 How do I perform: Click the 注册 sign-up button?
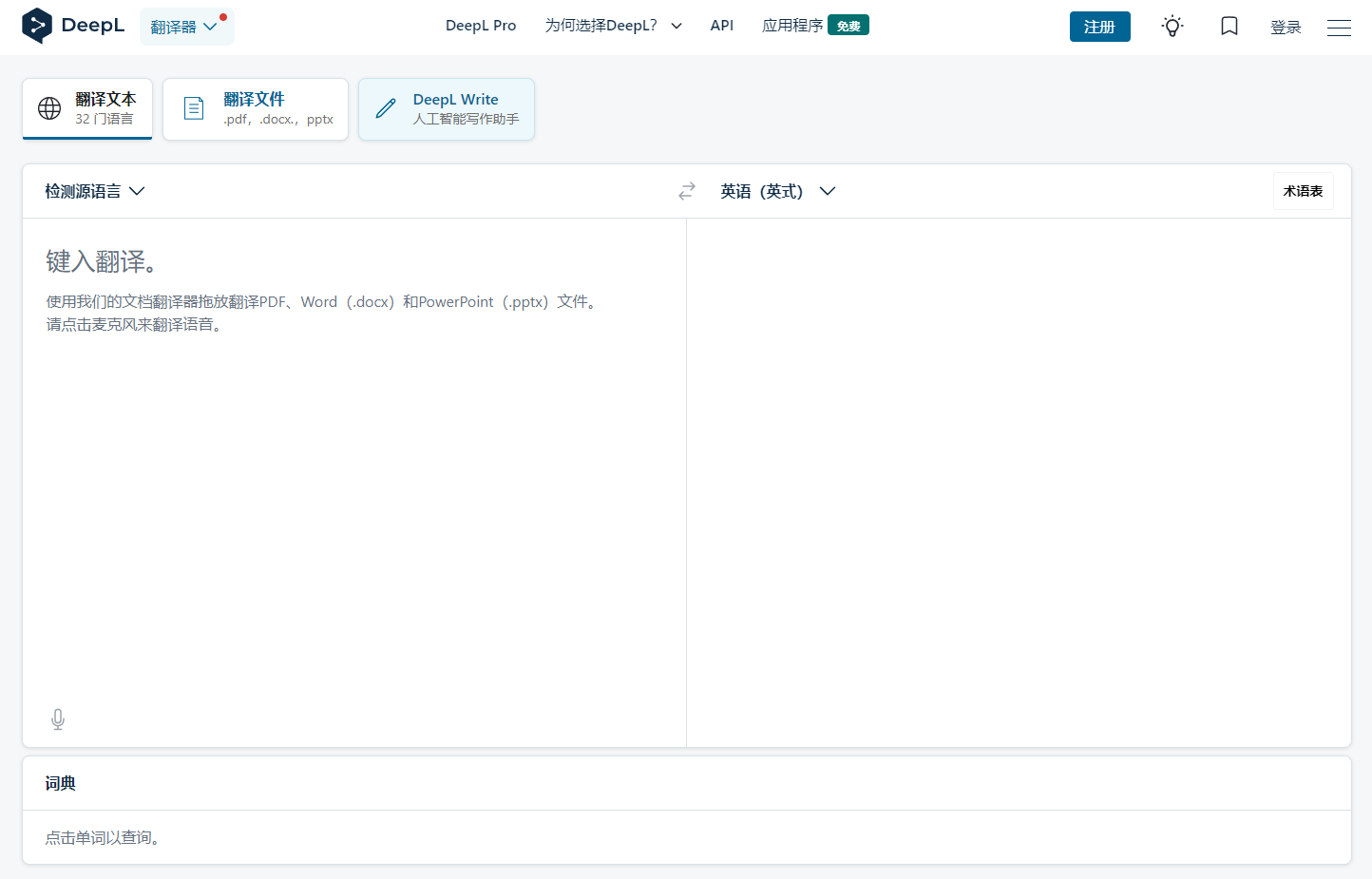[1100, 27]
